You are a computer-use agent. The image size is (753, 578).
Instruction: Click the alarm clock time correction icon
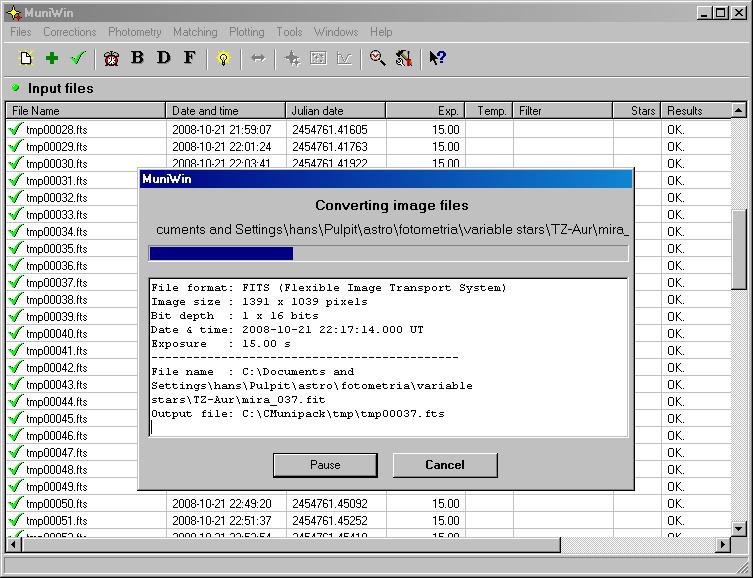point(112,58)
